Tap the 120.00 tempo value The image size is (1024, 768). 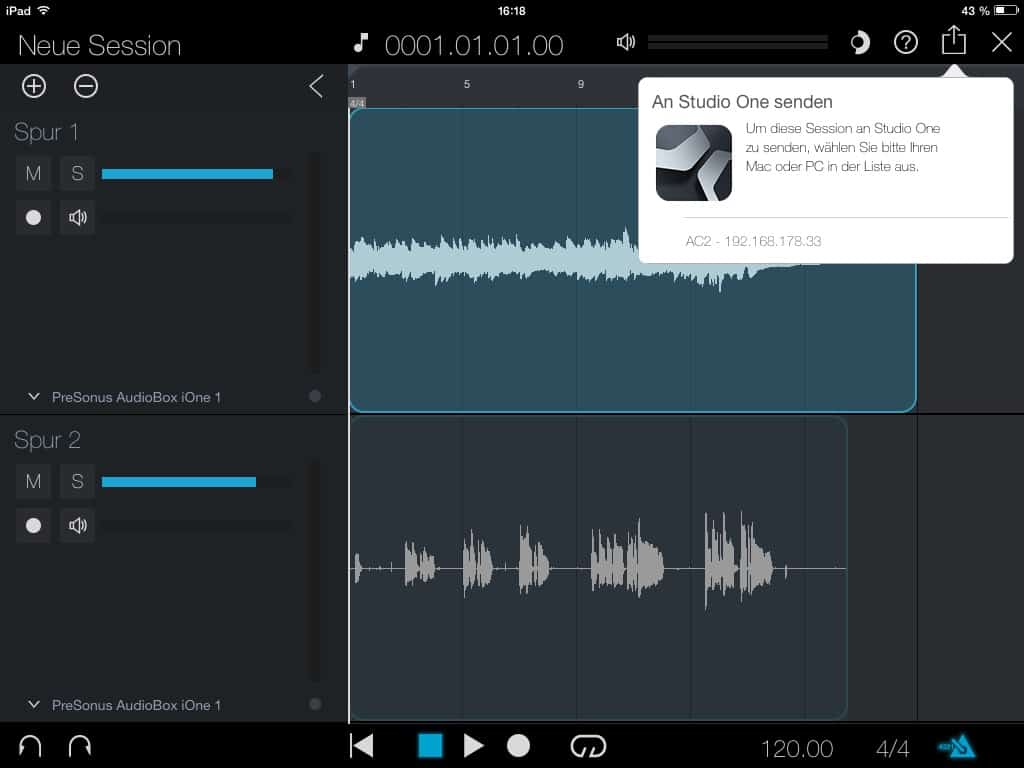[796, 748]
